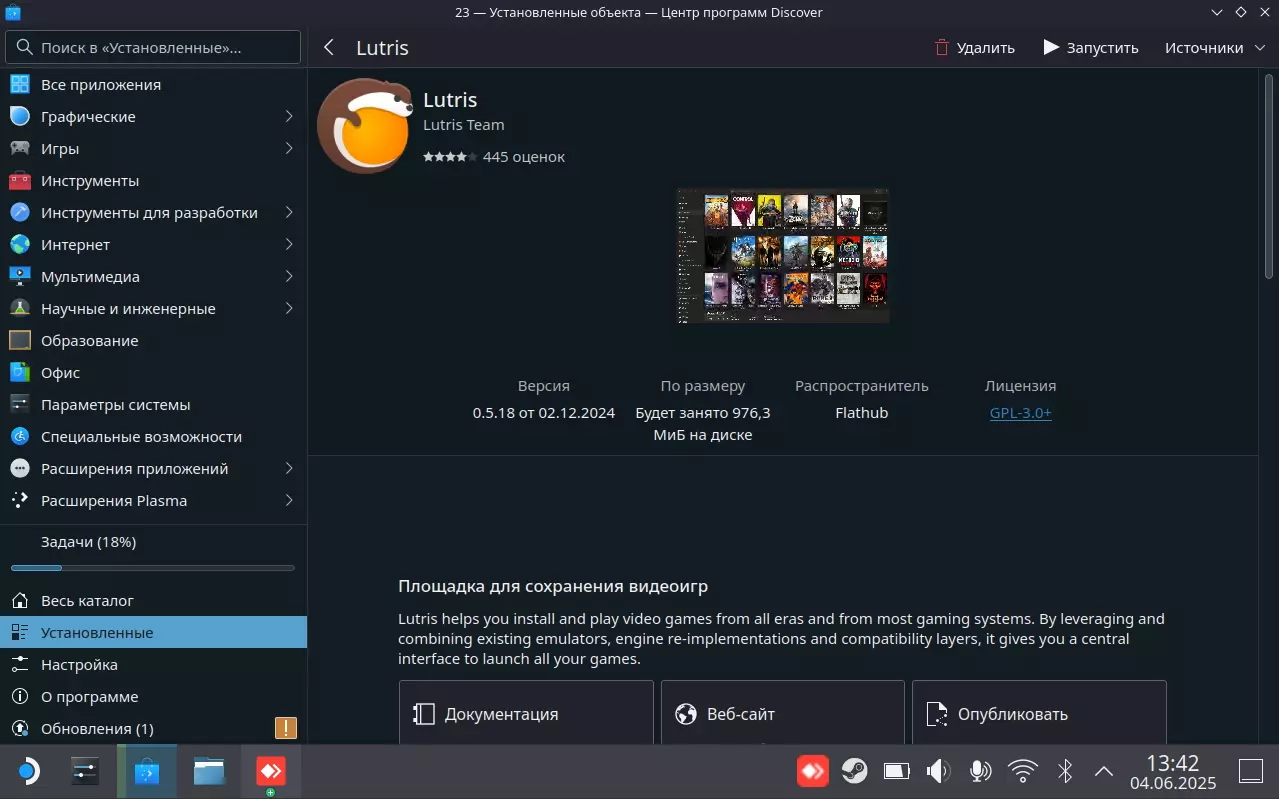Screen dimensions: 1279x799
Task: Click the Офис icon
Action: coord(20,373)
